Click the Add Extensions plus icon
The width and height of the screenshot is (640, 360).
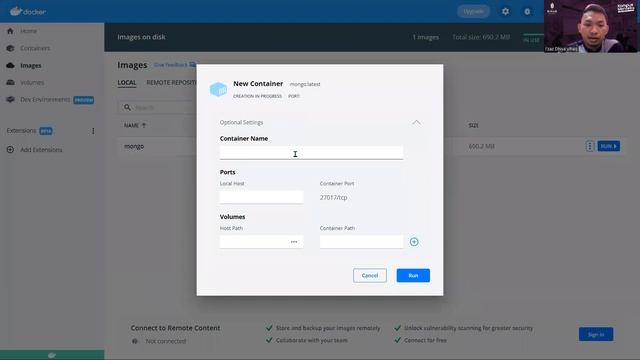point(11,150)
